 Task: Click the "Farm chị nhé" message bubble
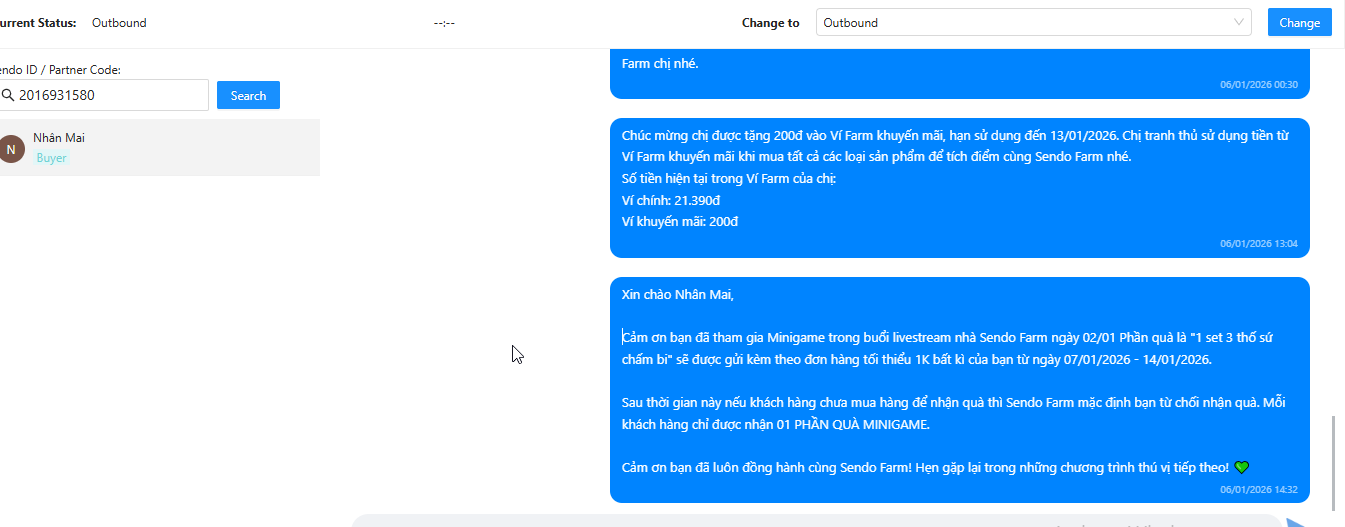pos(959,70)
